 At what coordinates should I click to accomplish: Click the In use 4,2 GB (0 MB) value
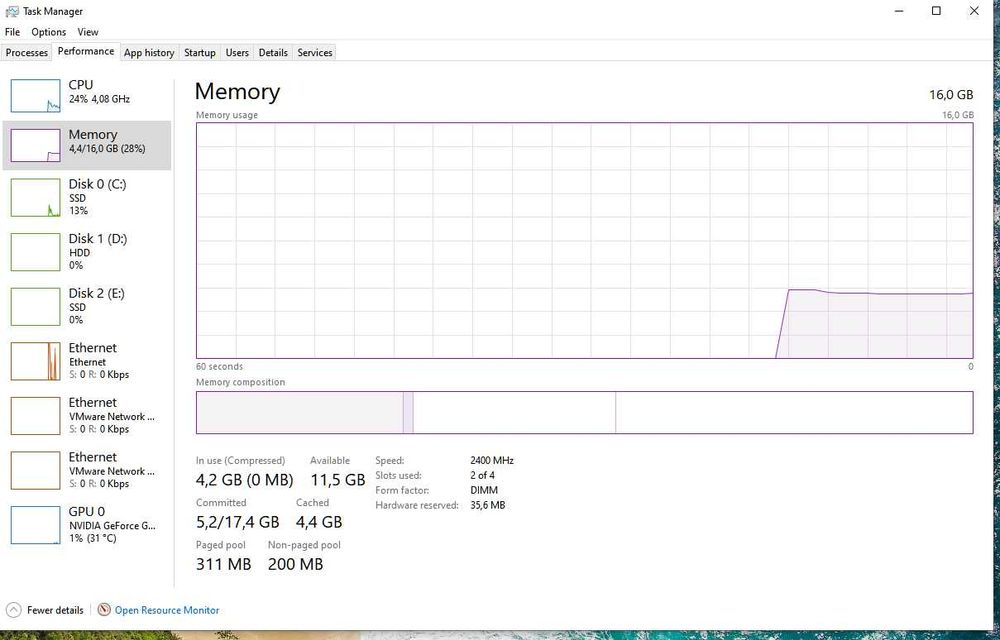pos(244,480)
